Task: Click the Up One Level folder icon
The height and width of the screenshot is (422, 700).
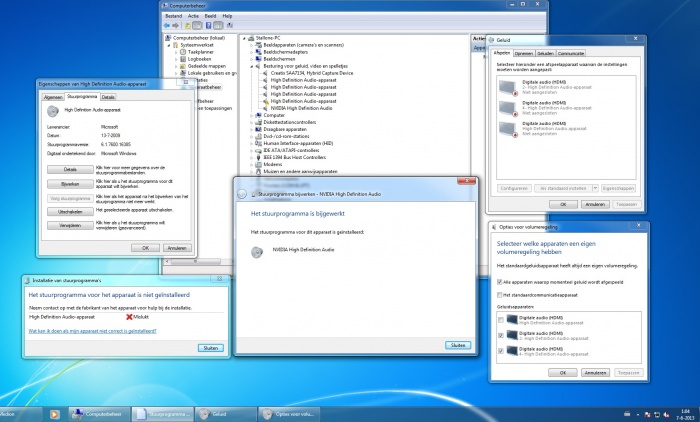Action: pyautogui.click(x=188, y=25)
